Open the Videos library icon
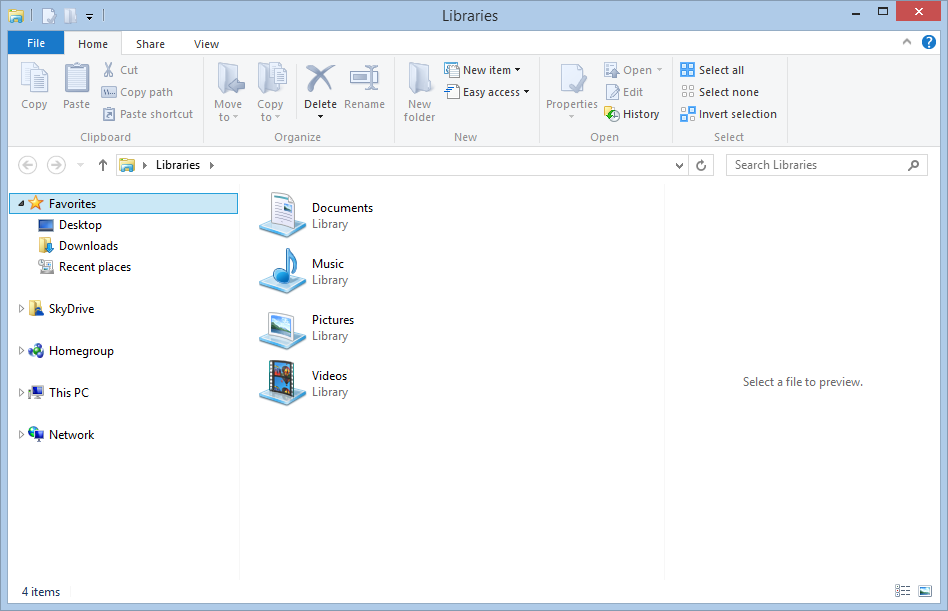The width and height of the screenshot is (948, 611). pos(281,382)
